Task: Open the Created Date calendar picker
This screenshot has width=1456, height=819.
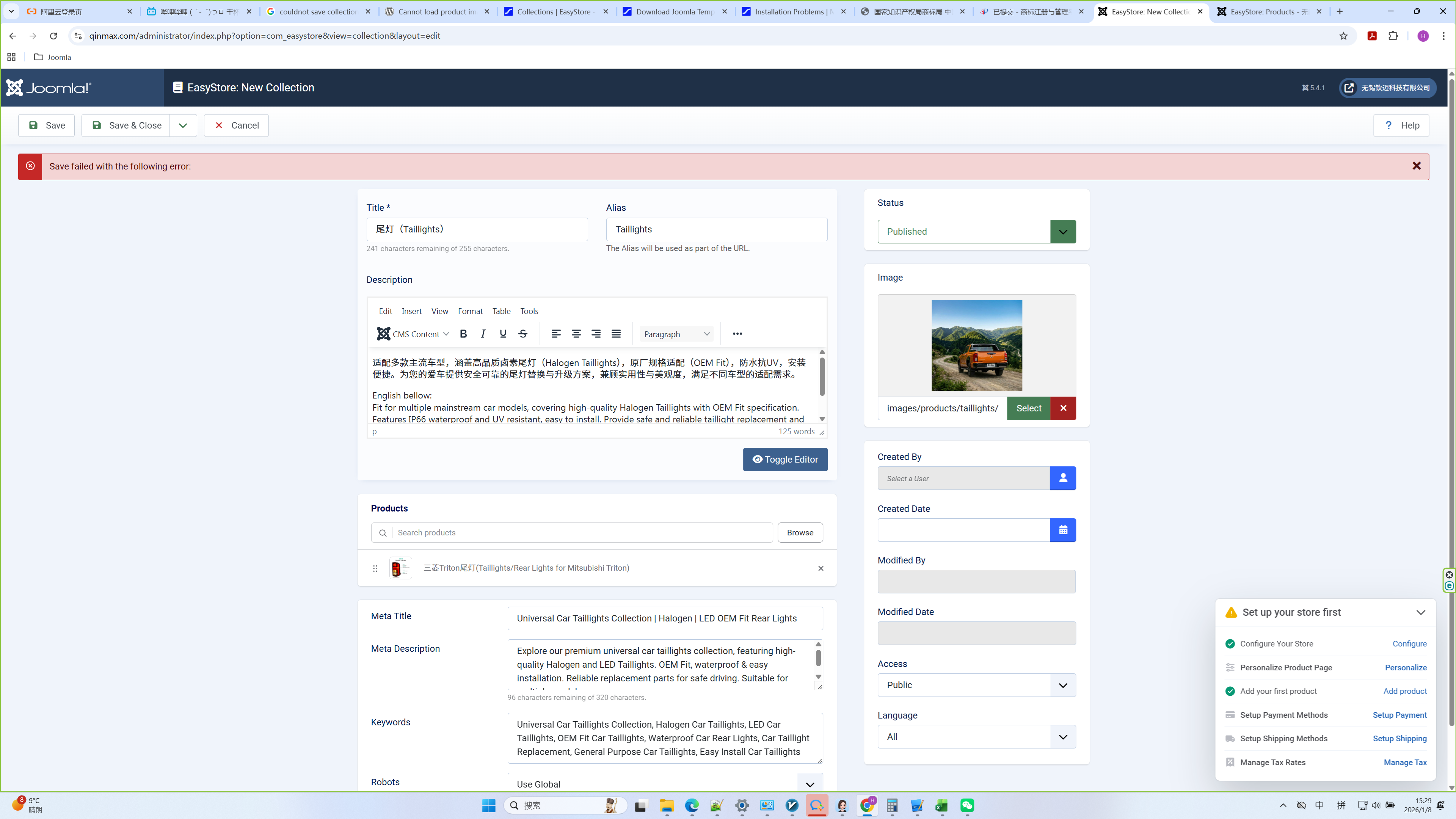Action: 1062,530
